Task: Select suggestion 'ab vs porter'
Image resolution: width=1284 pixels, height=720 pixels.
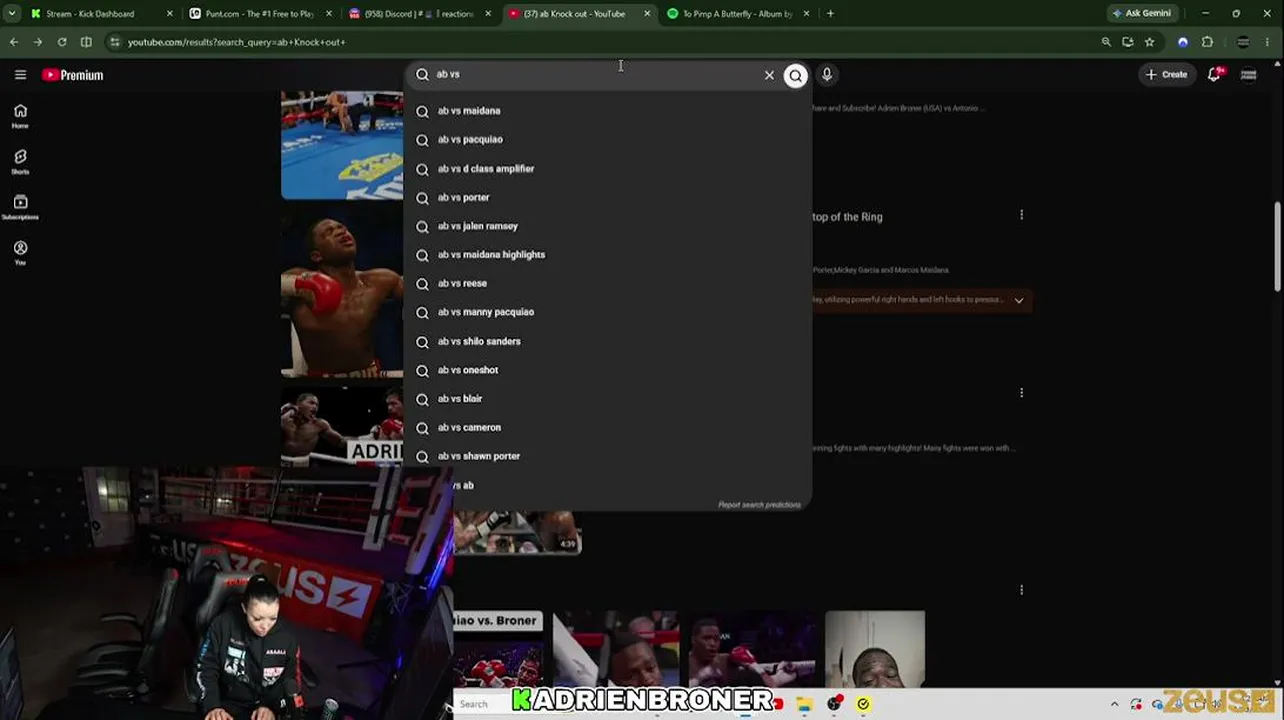Action: coord(608,198)
